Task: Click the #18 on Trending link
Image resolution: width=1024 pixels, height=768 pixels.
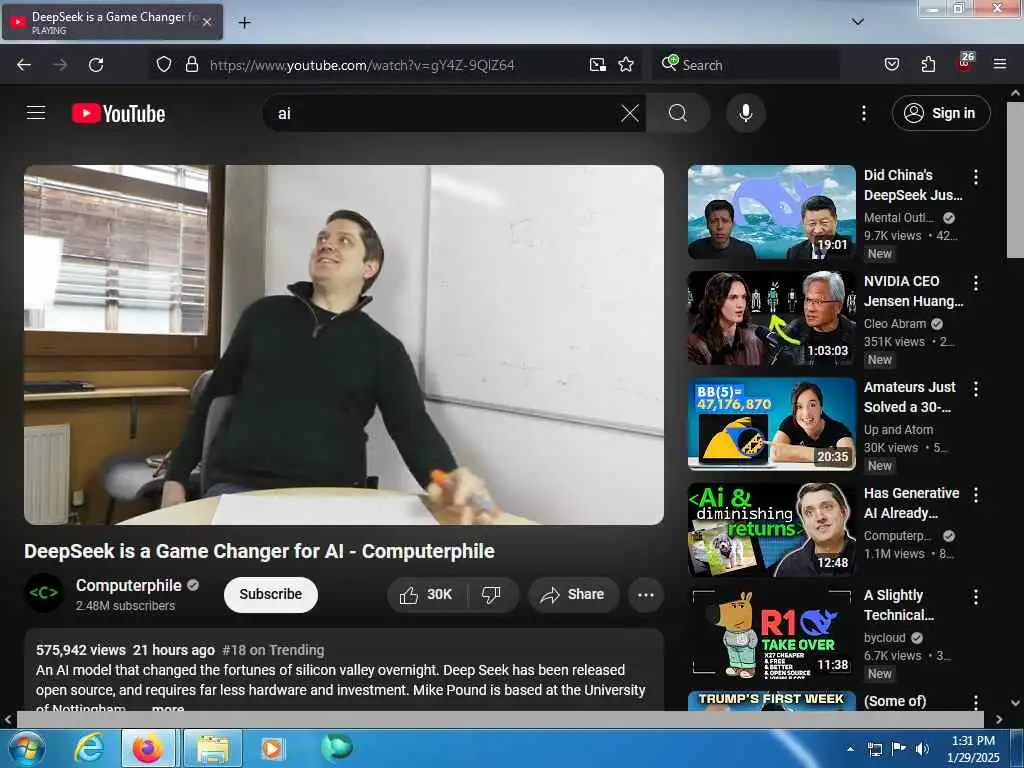Action: click(273, 650)
